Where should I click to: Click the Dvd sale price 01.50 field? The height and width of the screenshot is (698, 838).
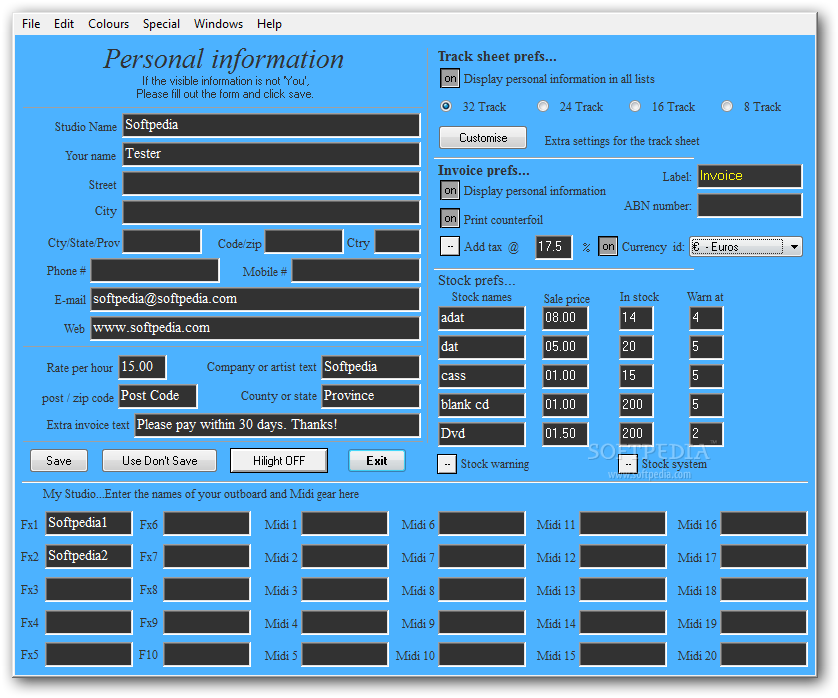tap(565, 434)
